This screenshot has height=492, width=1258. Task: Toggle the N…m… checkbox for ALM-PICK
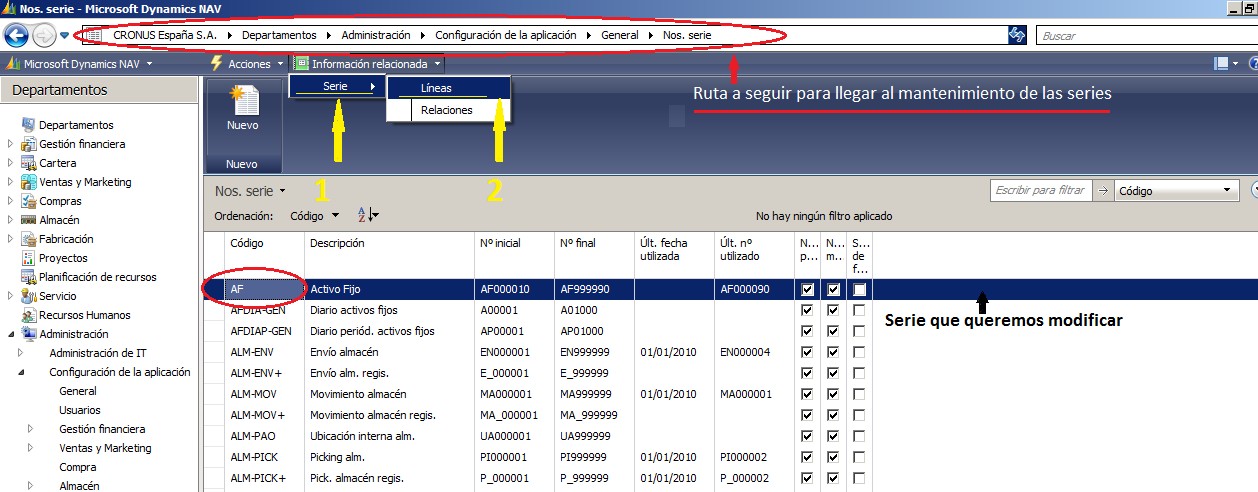(833, 458)
